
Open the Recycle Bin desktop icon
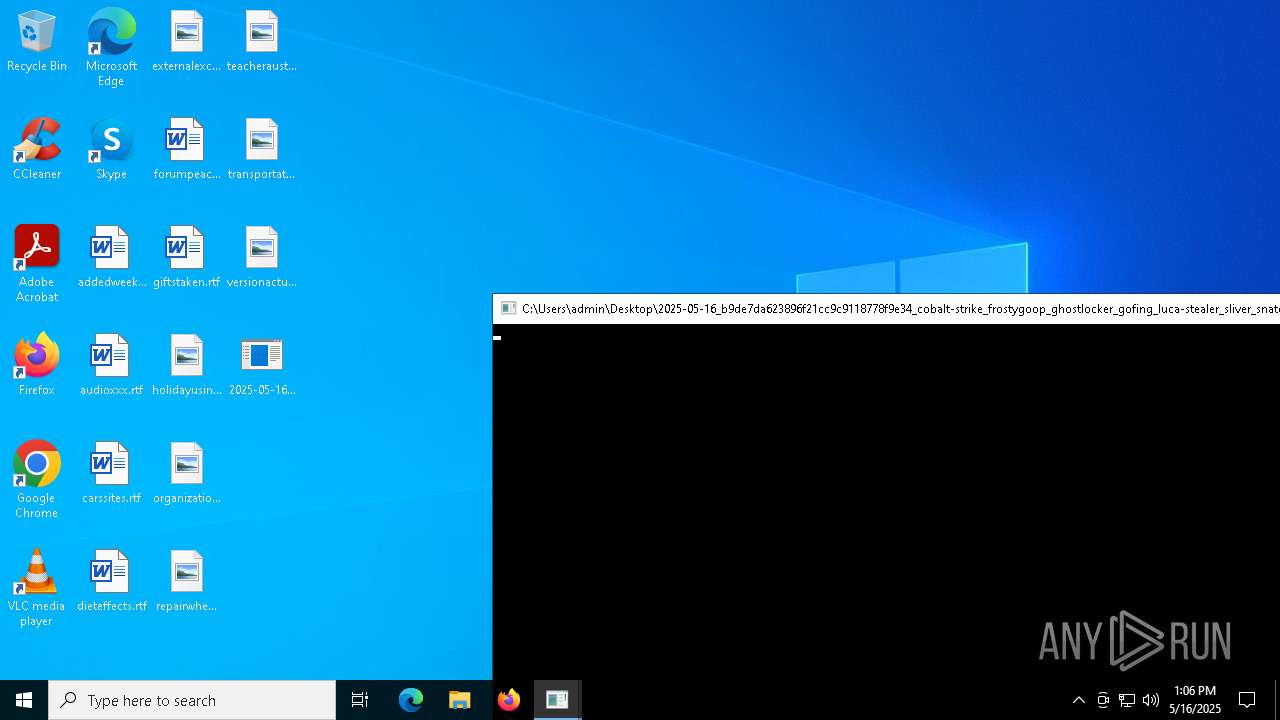coord(37,42)
